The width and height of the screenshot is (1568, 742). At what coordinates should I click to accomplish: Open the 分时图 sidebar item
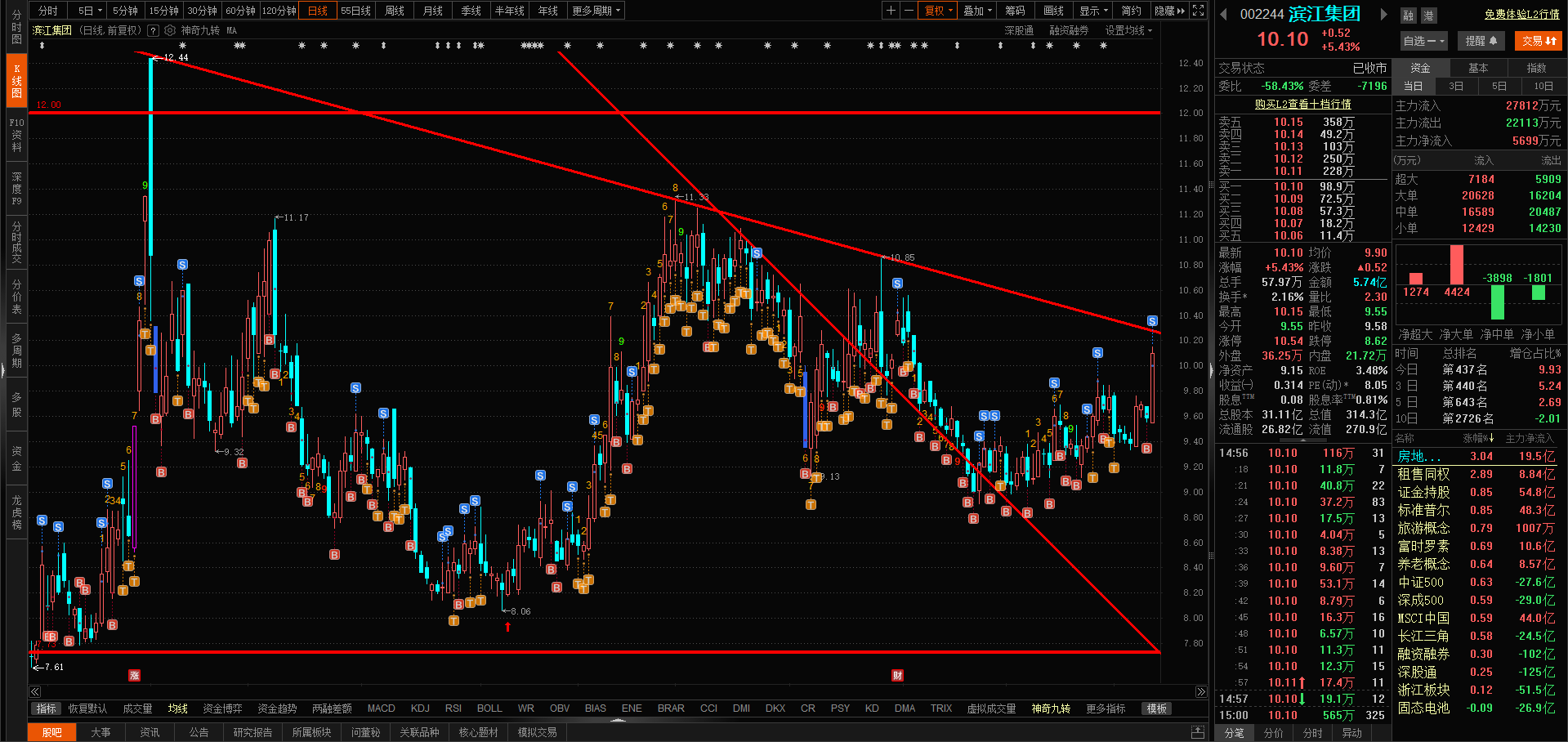coord(16,27)
